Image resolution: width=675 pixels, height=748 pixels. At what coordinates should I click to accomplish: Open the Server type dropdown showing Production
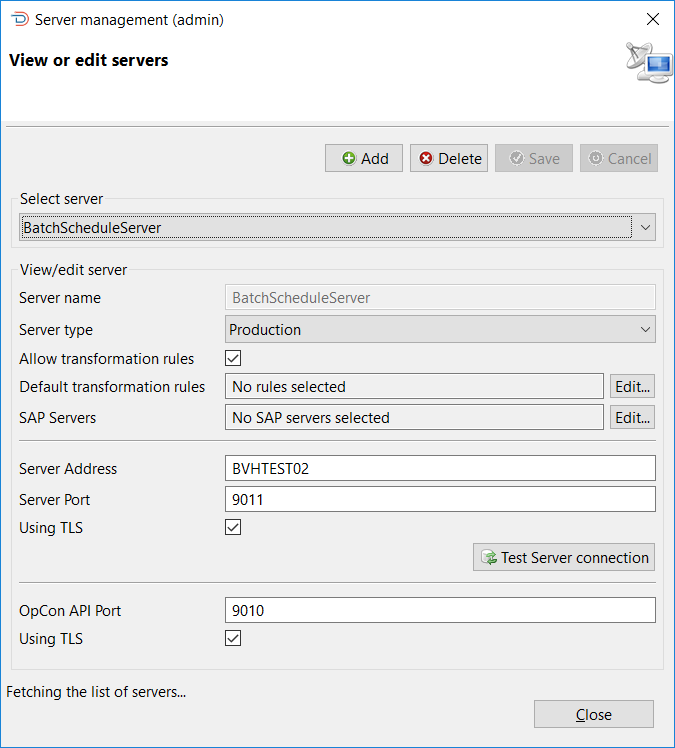(x=440, y=329)
